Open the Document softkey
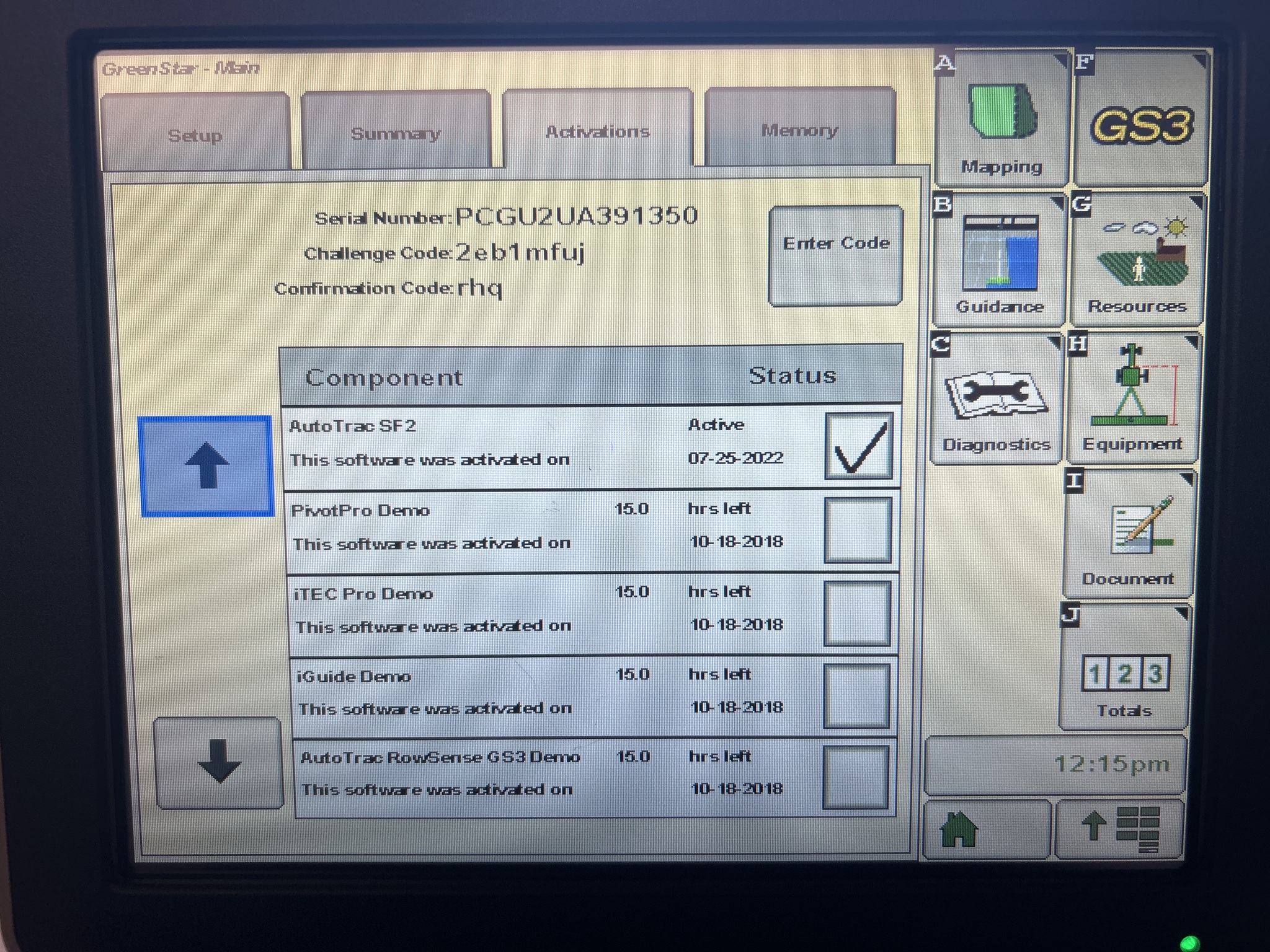The height and width of the screenshot is (952, 1270). [x=1129, y=534]
